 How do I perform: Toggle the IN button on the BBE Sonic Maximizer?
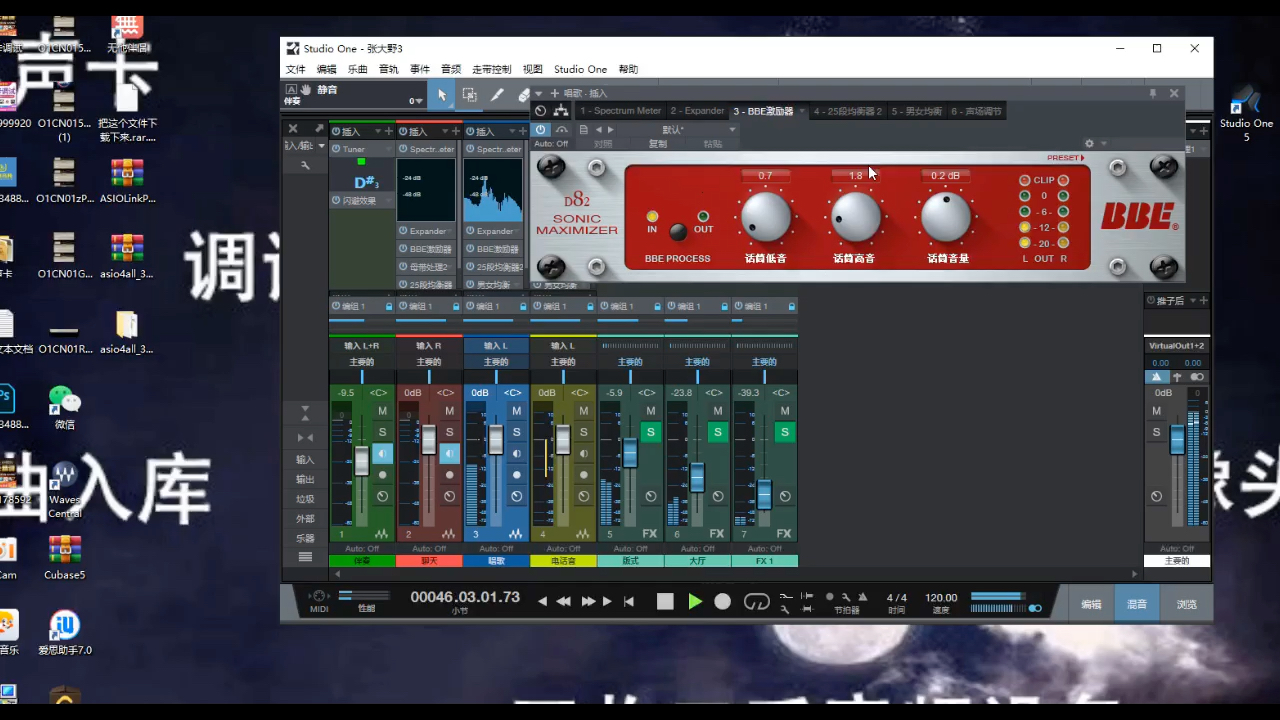pyautogui.click(x=652, y=216)
